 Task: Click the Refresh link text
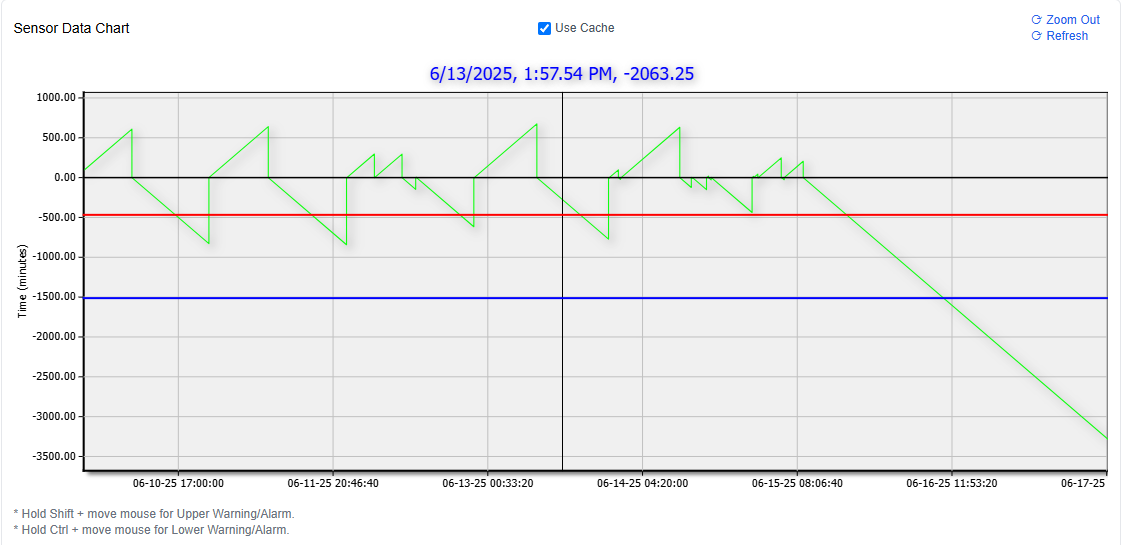coord(1067,36)
